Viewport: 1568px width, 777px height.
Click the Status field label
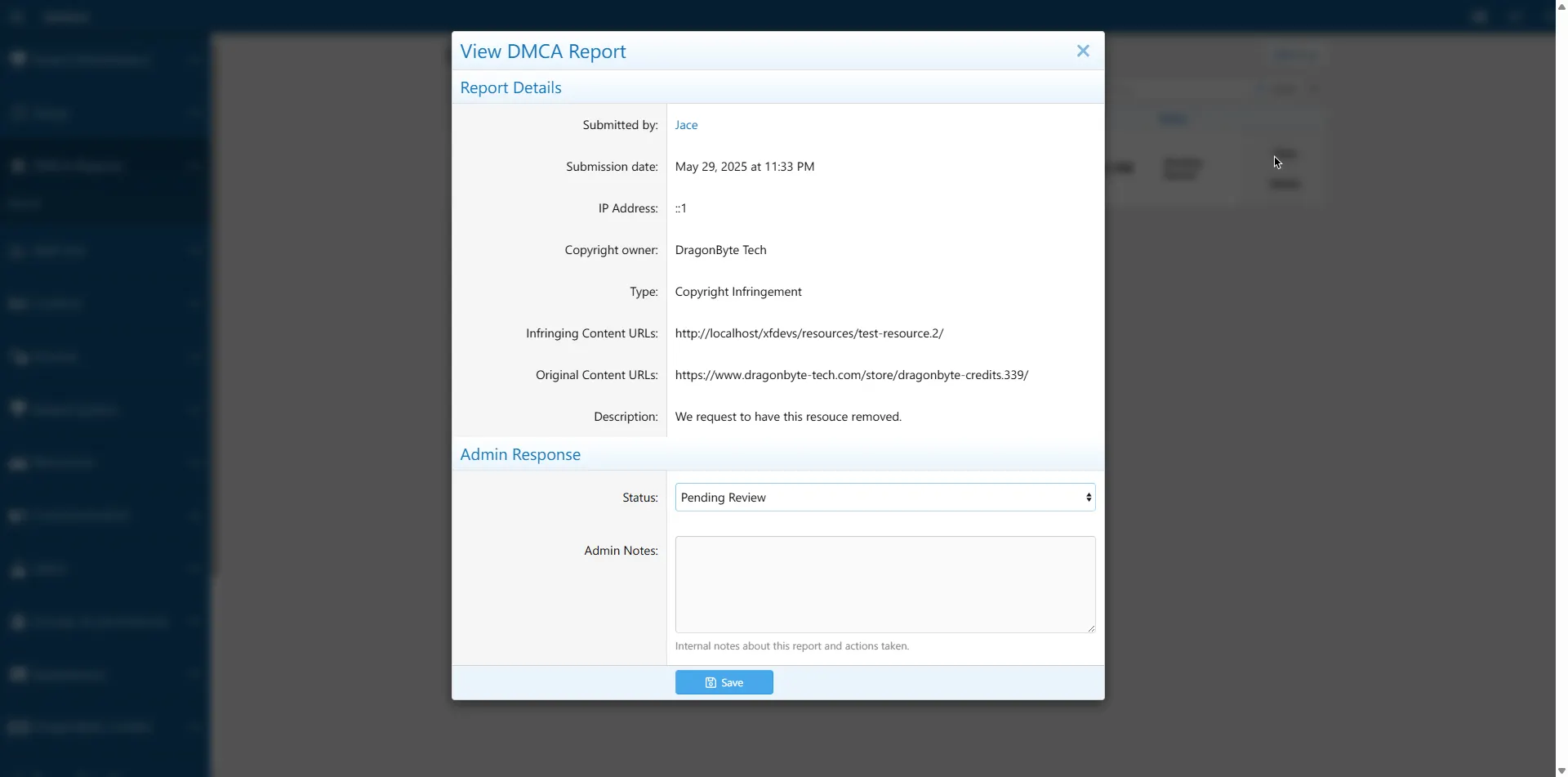pyautogui.click(x=639, y=498)
